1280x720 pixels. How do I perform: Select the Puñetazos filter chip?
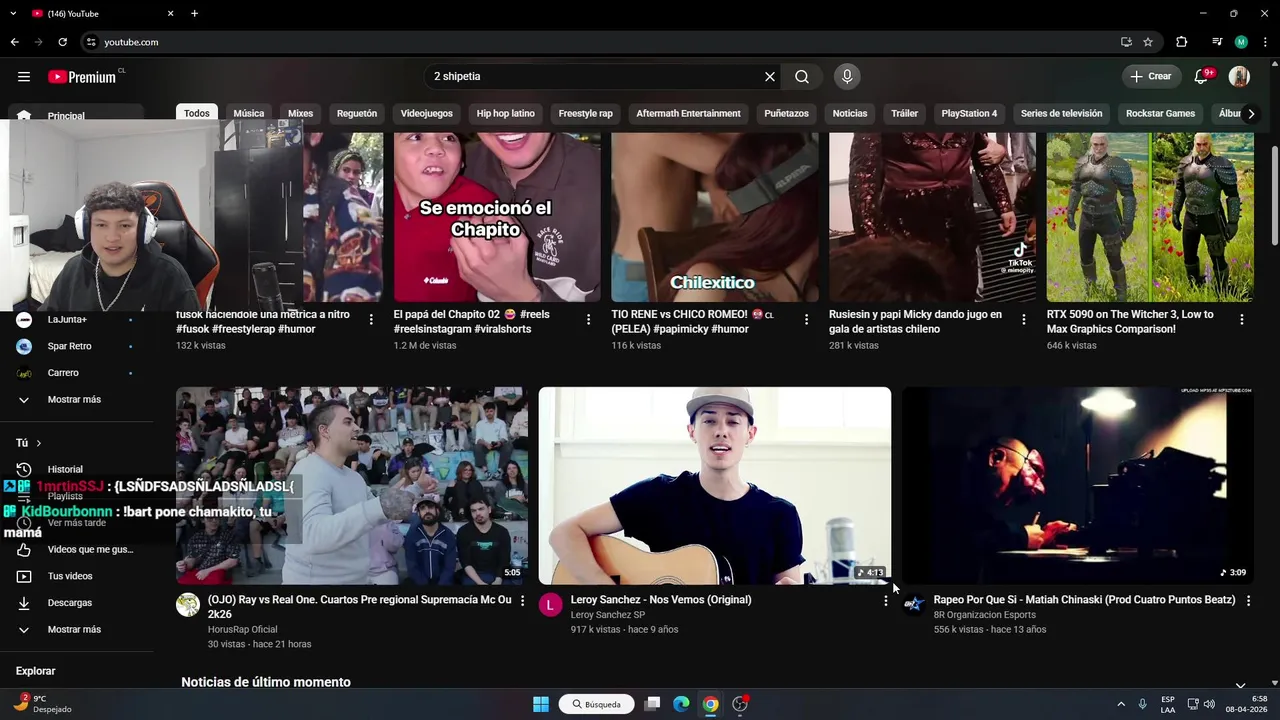787,114
